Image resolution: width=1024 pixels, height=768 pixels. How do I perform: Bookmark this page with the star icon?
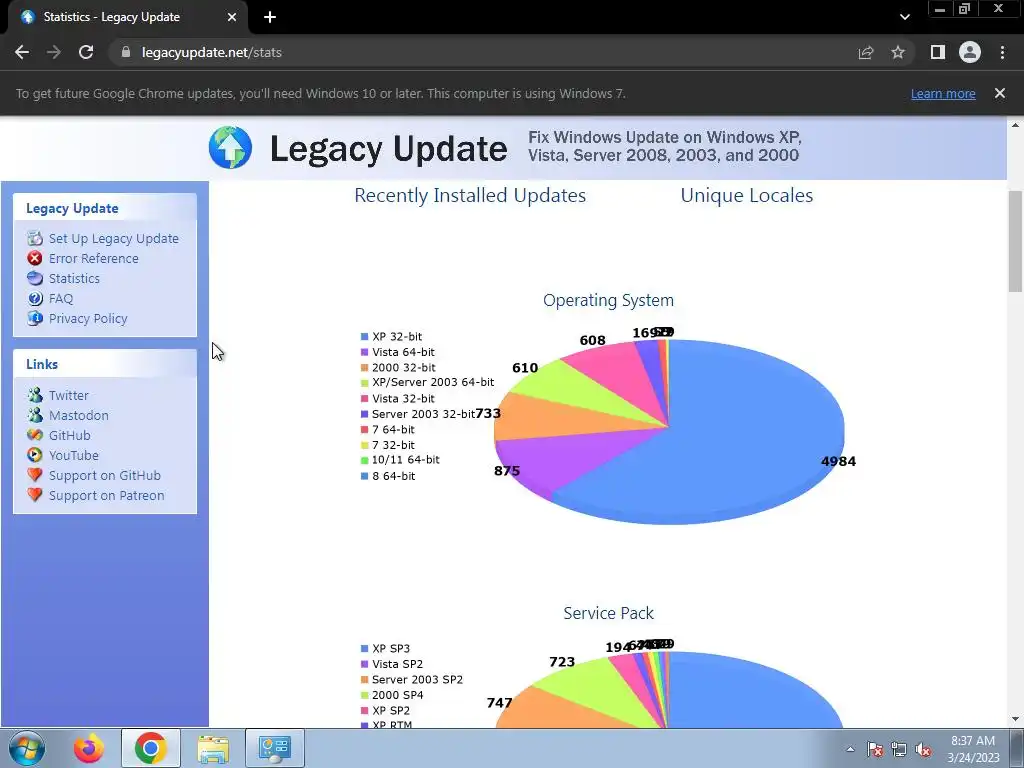(898, 52)
